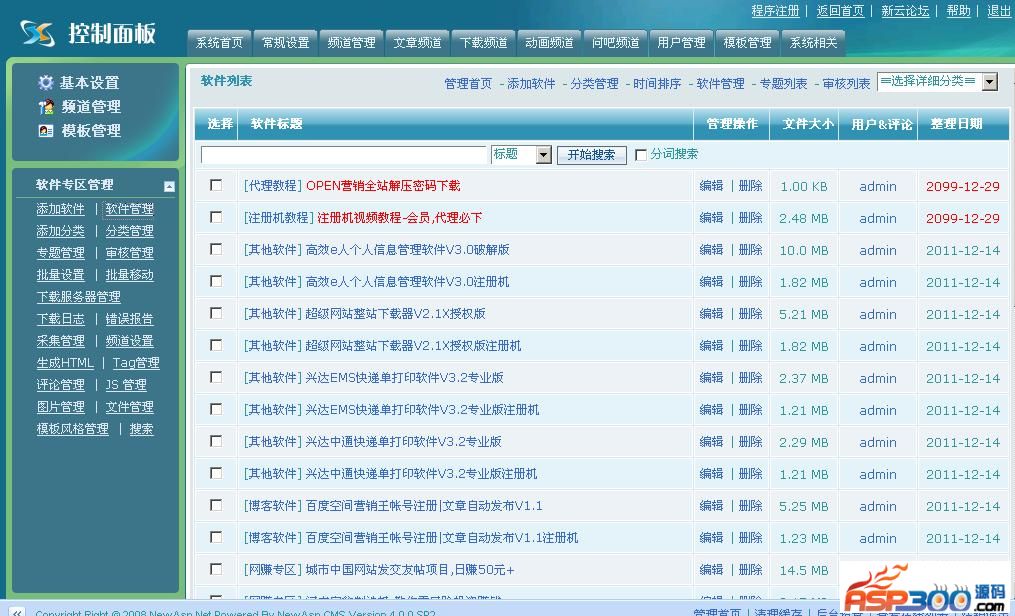Screen dimensions: 1015x616
Task: Click the 程序注册 link at top
Action: (775, 10)
